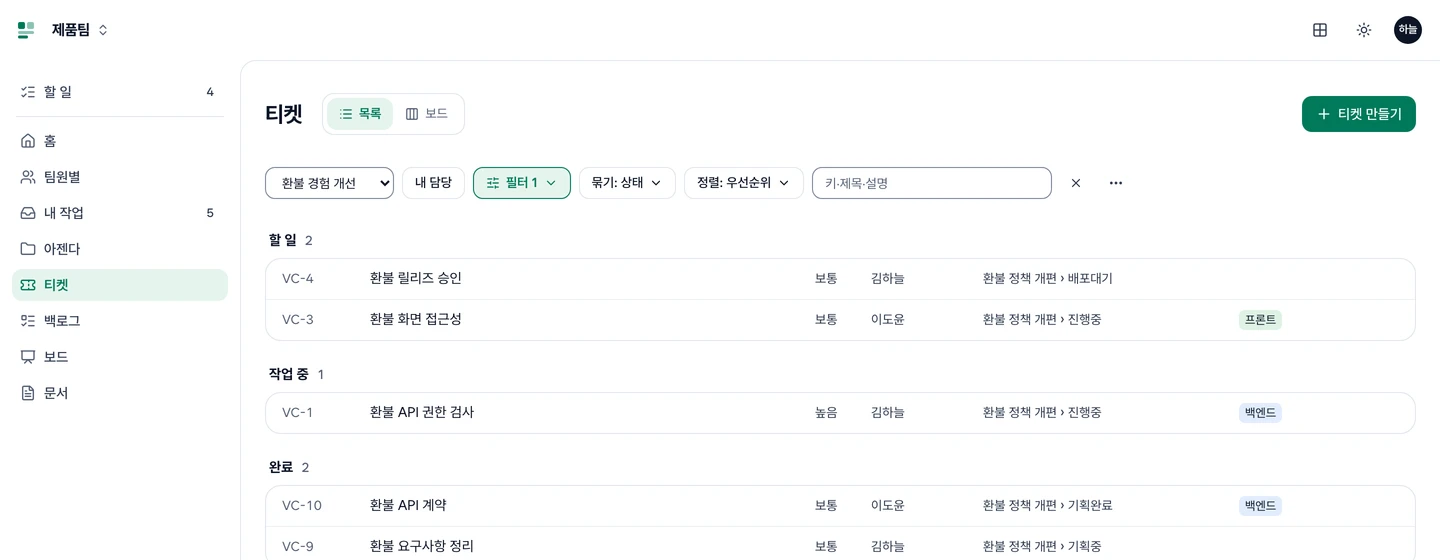This screenshot has width=1440, height=560.
Task: Open 아젠다 in the sidebar
Action: click(120, 249)
